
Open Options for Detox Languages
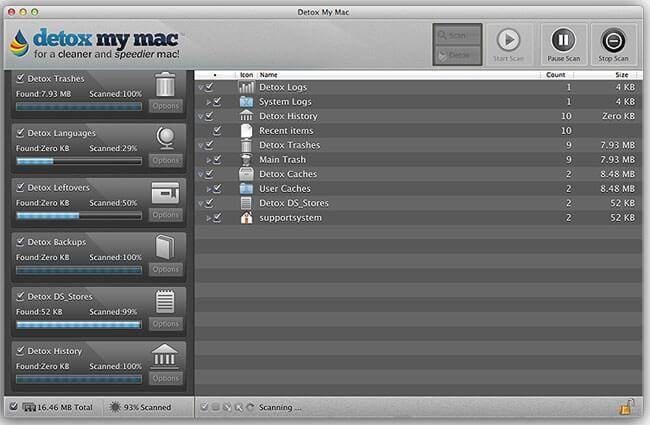[x=165, y=160]
